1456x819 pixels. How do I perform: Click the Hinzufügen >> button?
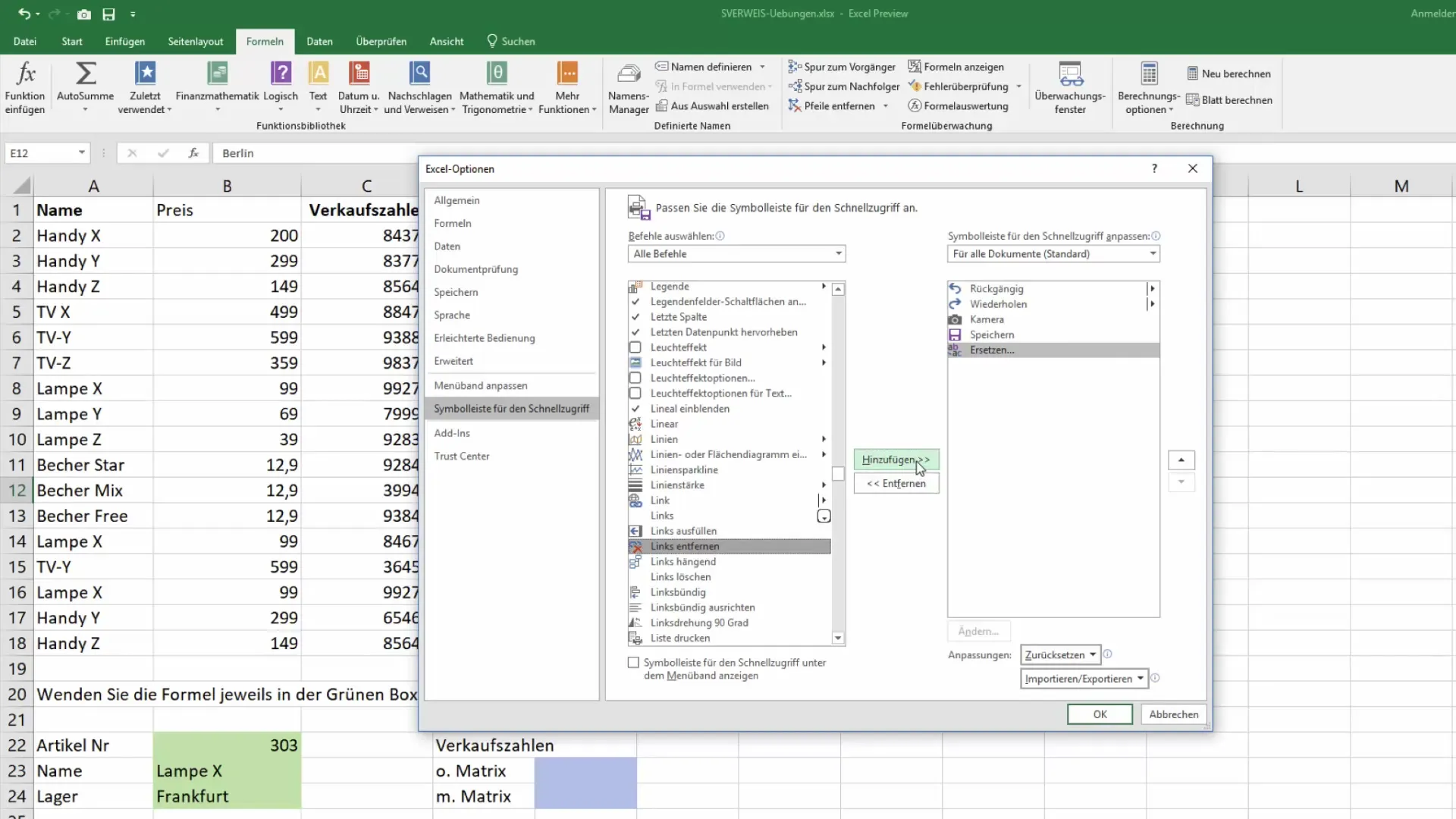(896, 460)
